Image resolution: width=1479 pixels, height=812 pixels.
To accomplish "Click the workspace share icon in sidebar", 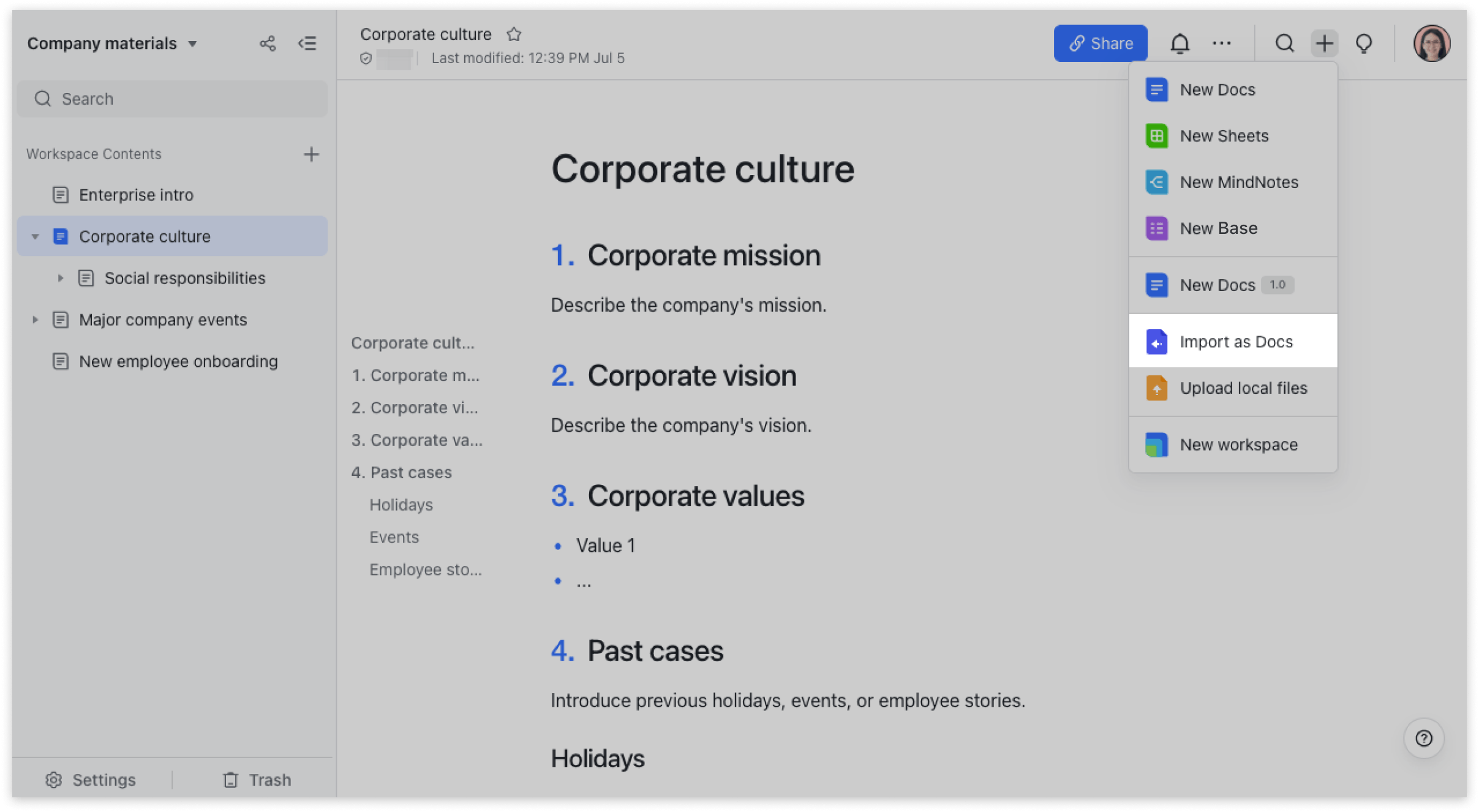I will tap(267, 43).
